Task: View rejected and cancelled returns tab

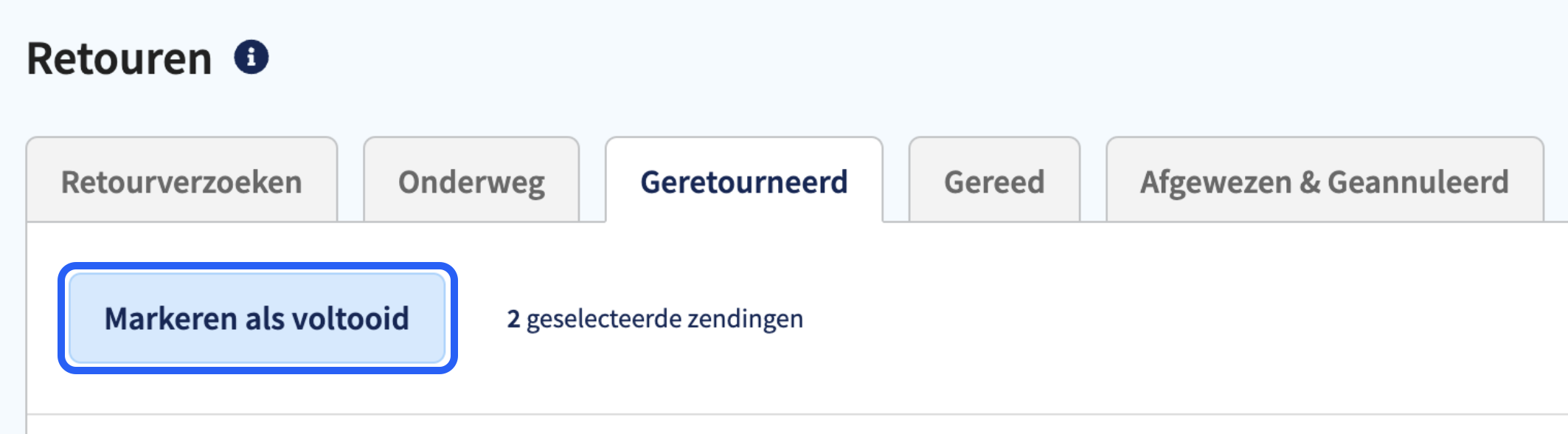Action: [x=1325, y=179]
